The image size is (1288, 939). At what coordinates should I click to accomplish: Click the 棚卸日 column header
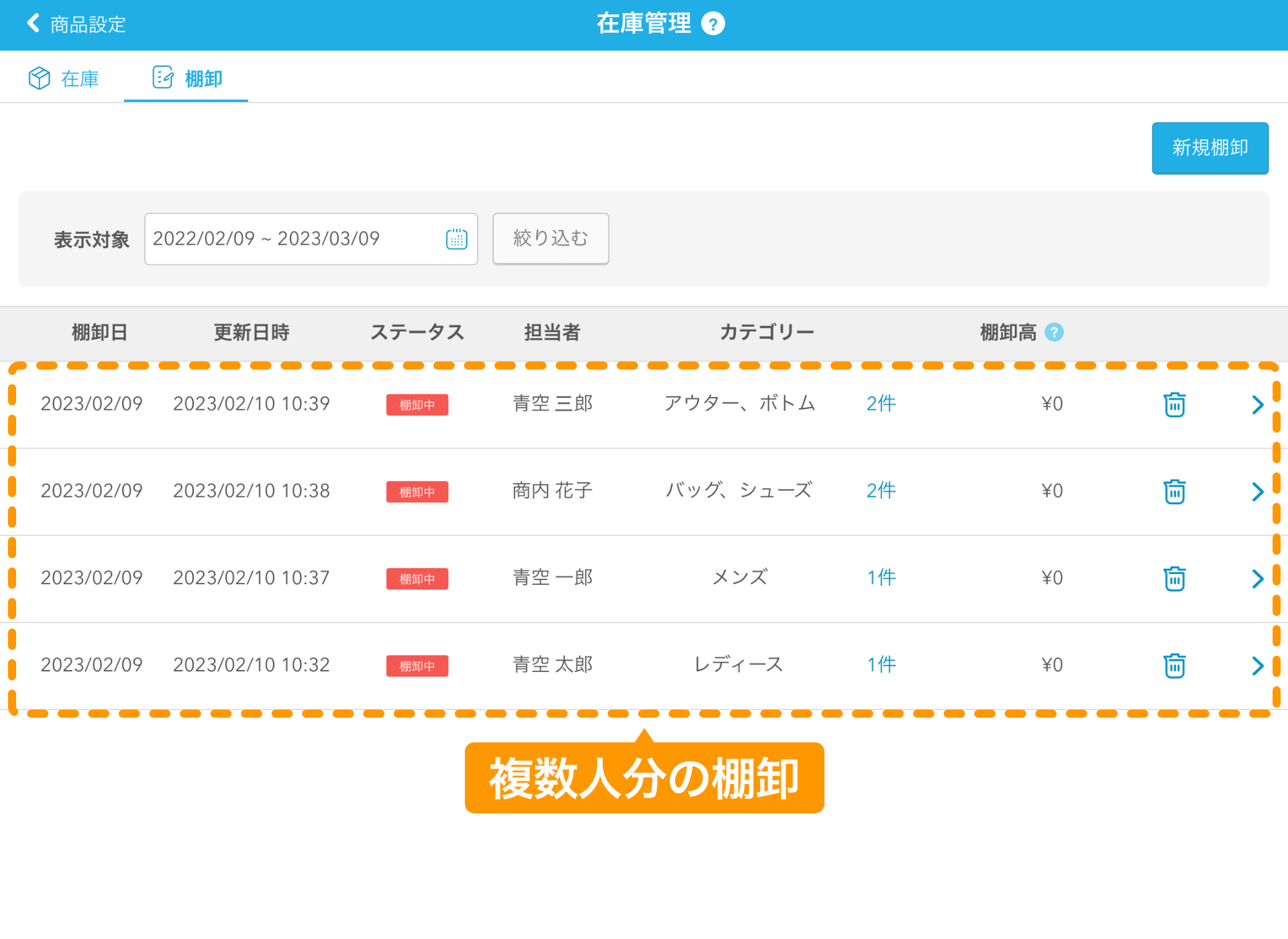99,332
